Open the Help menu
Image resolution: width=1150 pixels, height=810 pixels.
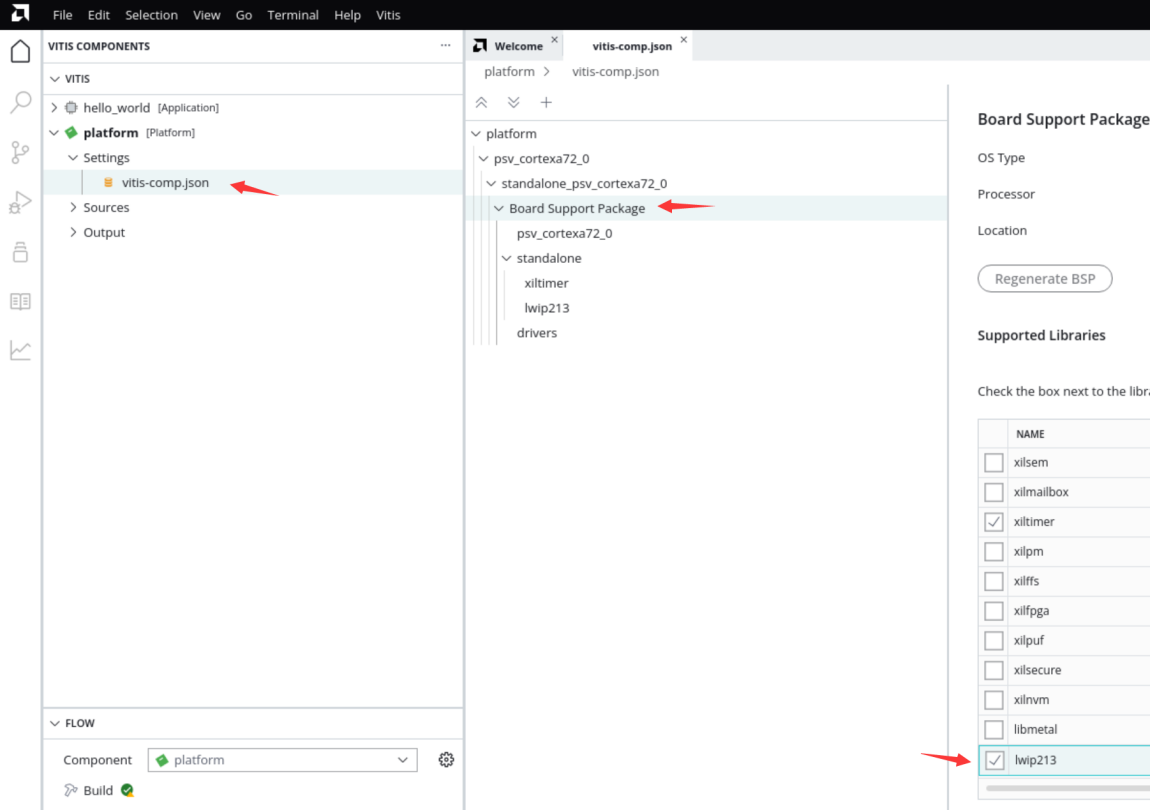(347, 15)
